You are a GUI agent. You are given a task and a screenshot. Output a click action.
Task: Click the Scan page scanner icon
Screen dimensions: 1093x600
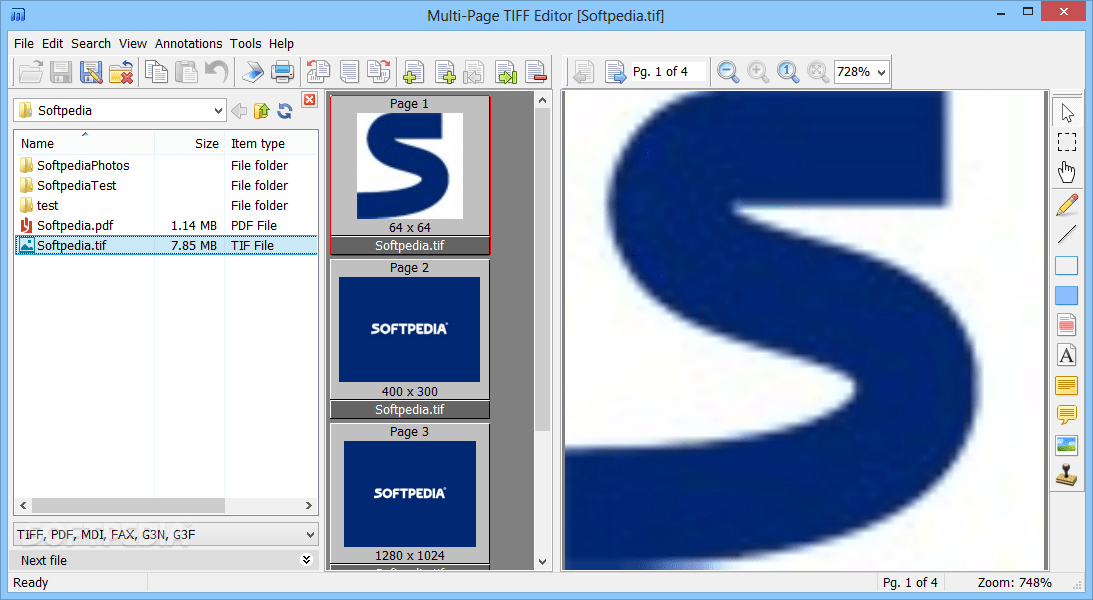pyautogui.click(x=252, y=72)
